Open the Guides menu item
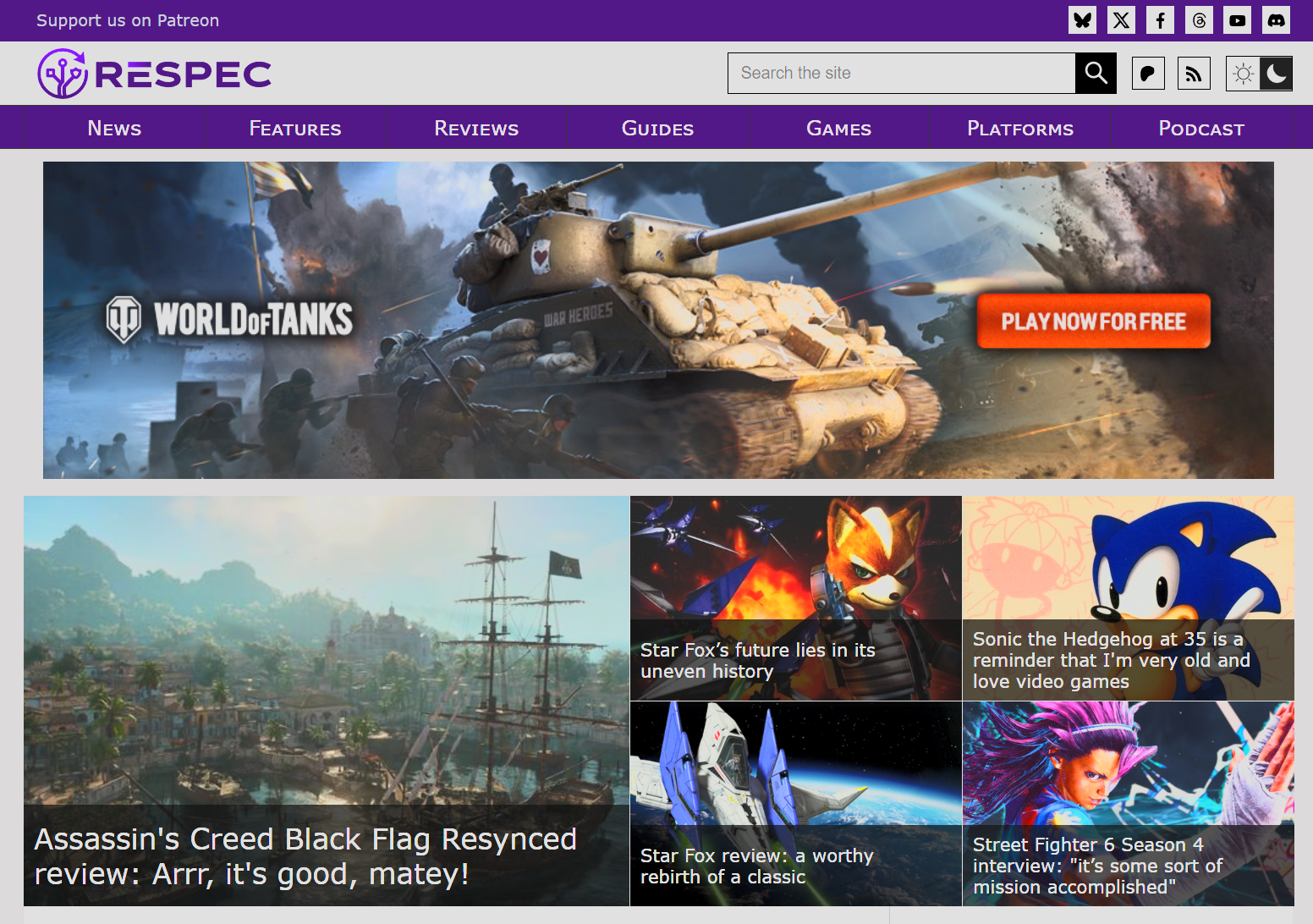 point(657,128)
